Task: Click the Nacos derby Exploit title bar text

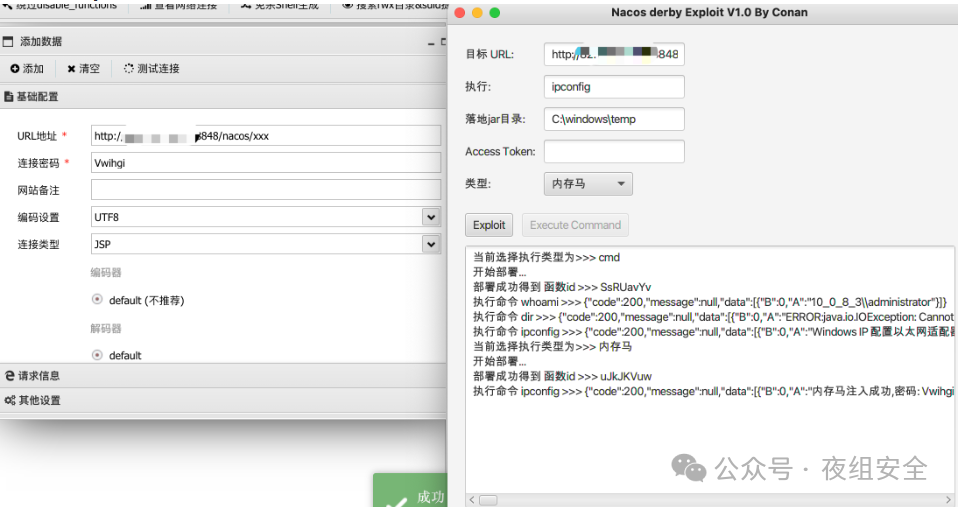Action: pyautogui.click(x=709, y=12)
